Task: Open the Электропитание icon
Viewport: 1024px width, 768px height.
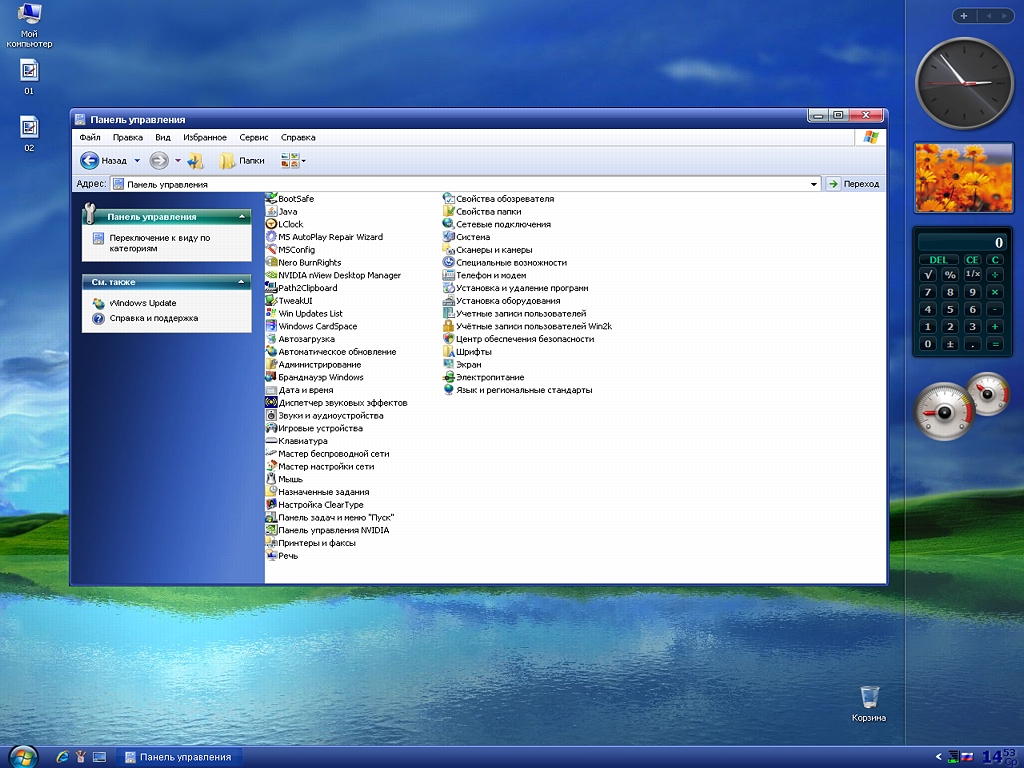Action: click(x=449, y=377)
